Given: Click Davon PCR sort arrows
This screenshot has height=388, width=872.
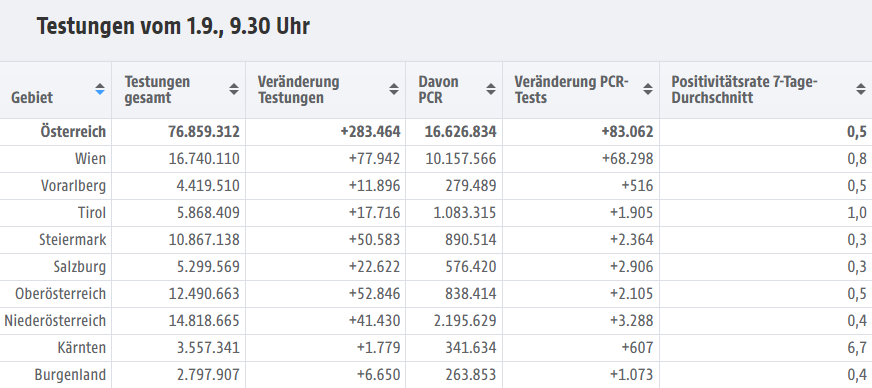Looking at the screenshot, I should point(490,89).
